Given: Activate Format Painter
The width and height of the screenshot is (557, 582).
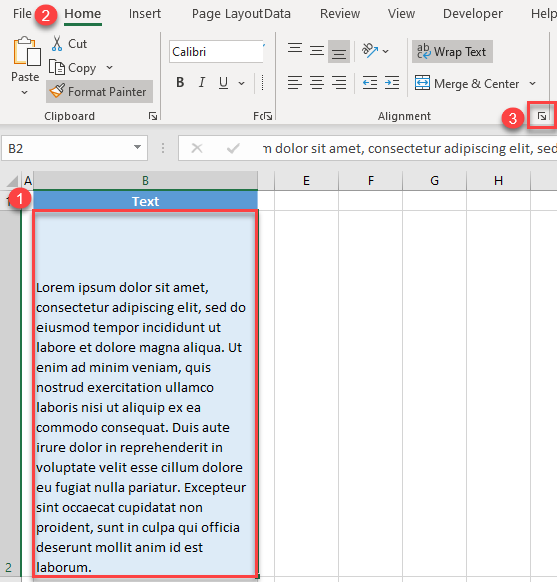Looking at the screenshot, I should click(99, 91).
